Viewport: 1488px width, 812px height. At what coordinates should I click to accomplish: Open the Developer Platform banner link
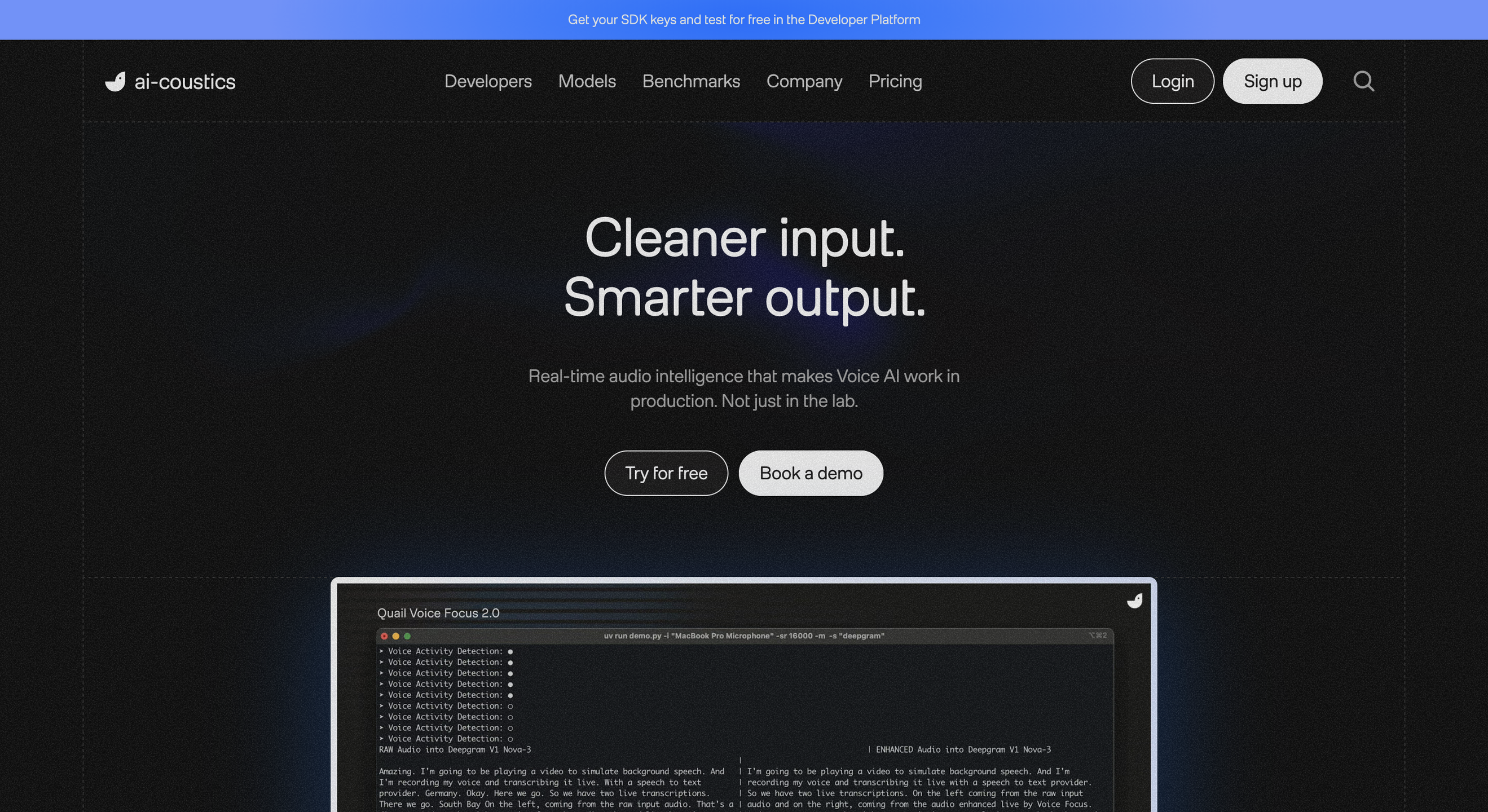[x=744, y=20]
